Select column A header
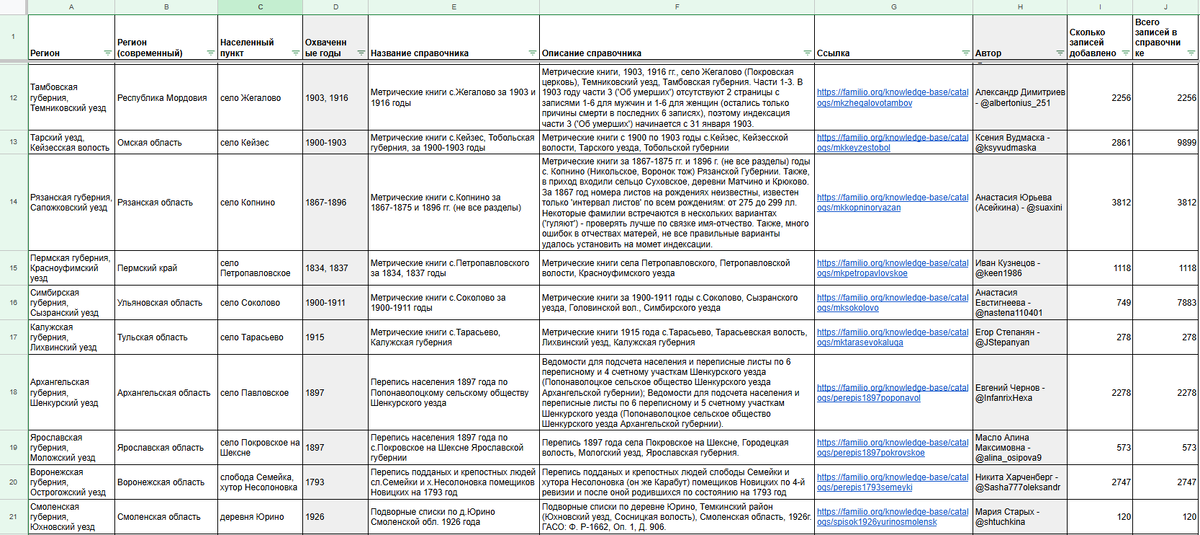The width and height of the screenshot is (1200, 535). tap(70, 7)
